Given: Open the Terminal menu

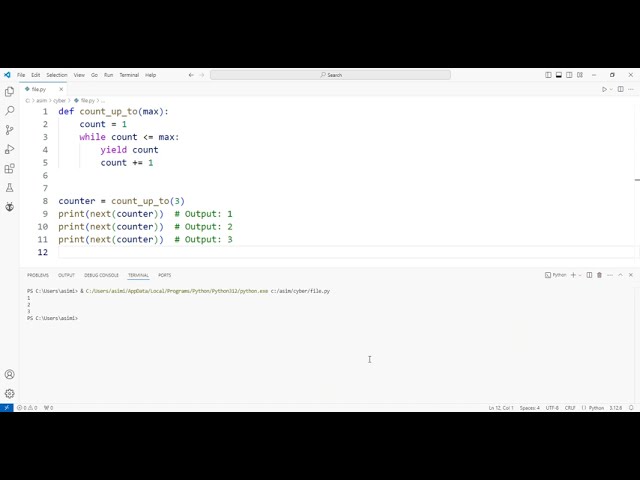Looking at the screenshot, I should point(129,75).
